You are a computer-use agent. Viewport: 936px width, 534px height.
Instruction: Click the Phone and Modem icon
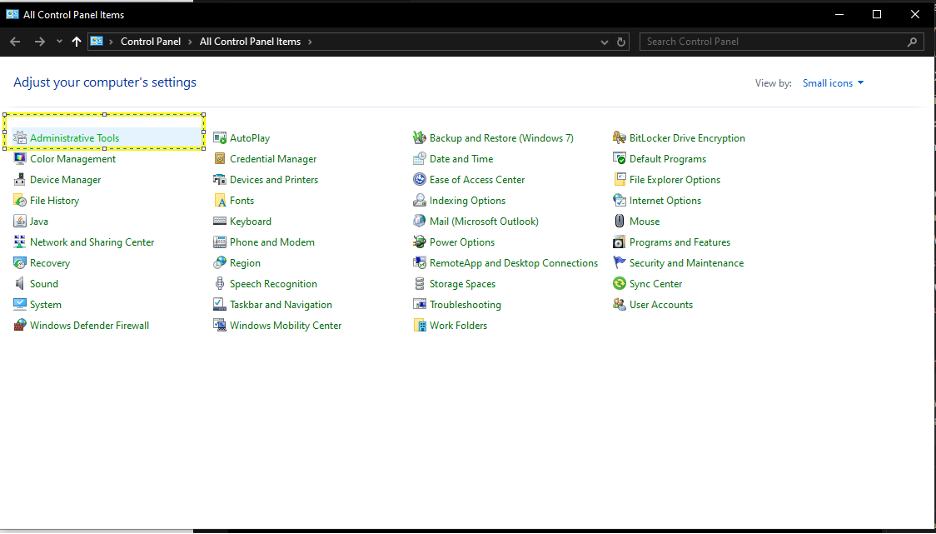click(x=220, y=242)
